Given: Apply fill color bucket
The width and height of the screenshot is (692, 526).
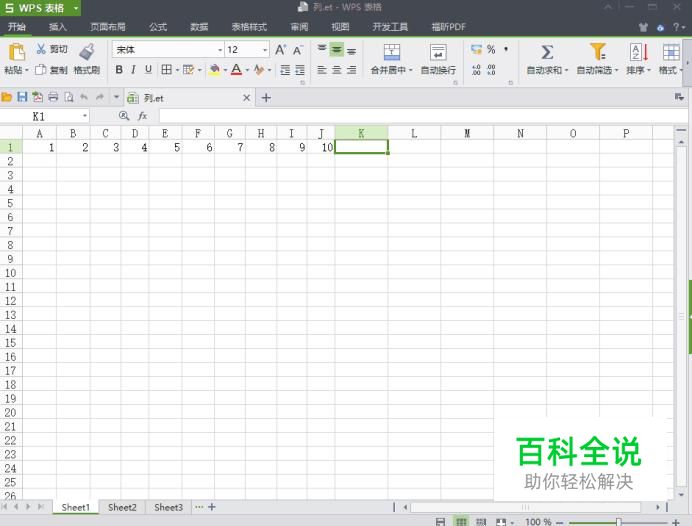Looking at the screenshot, I should 214,69.
